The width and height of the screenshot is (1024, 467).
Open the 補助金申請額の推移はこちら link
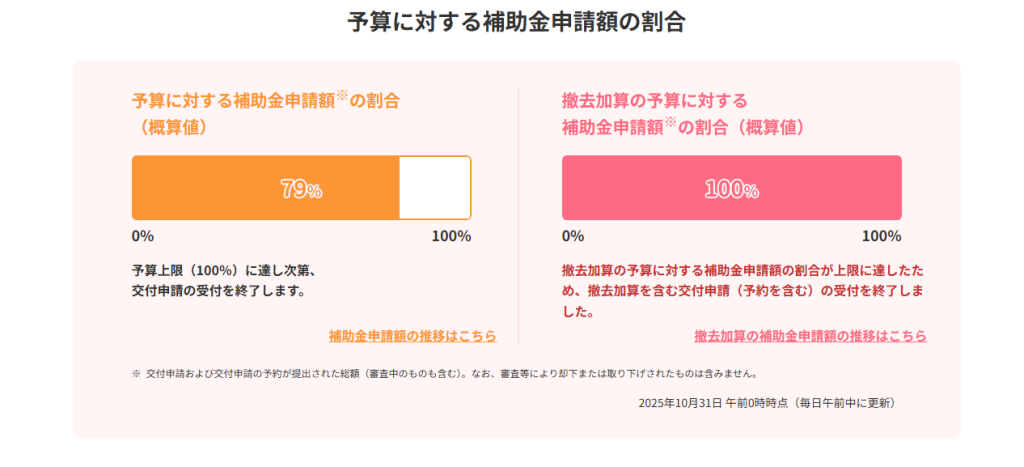click(x=412, y=336)
